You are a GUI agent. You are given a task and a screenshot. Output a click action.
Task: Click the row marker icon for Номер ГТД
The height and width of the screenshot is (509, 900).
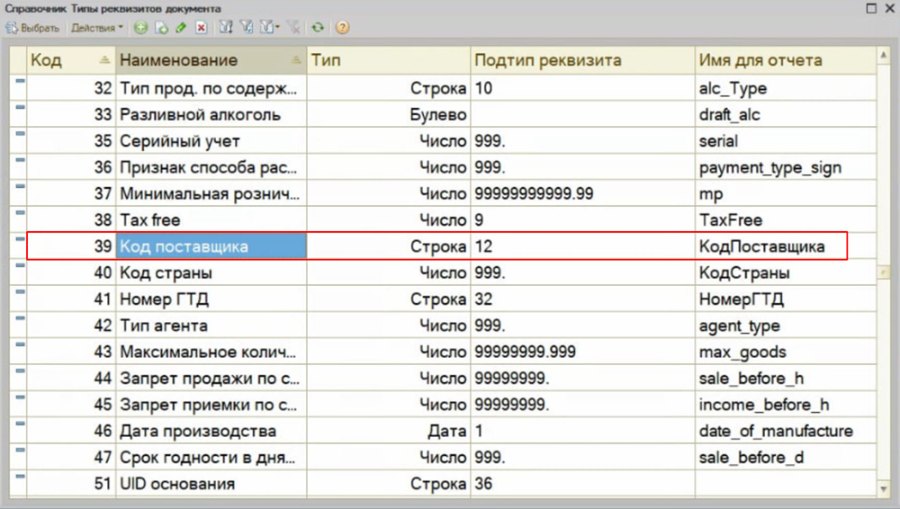(x=19, y=292)
